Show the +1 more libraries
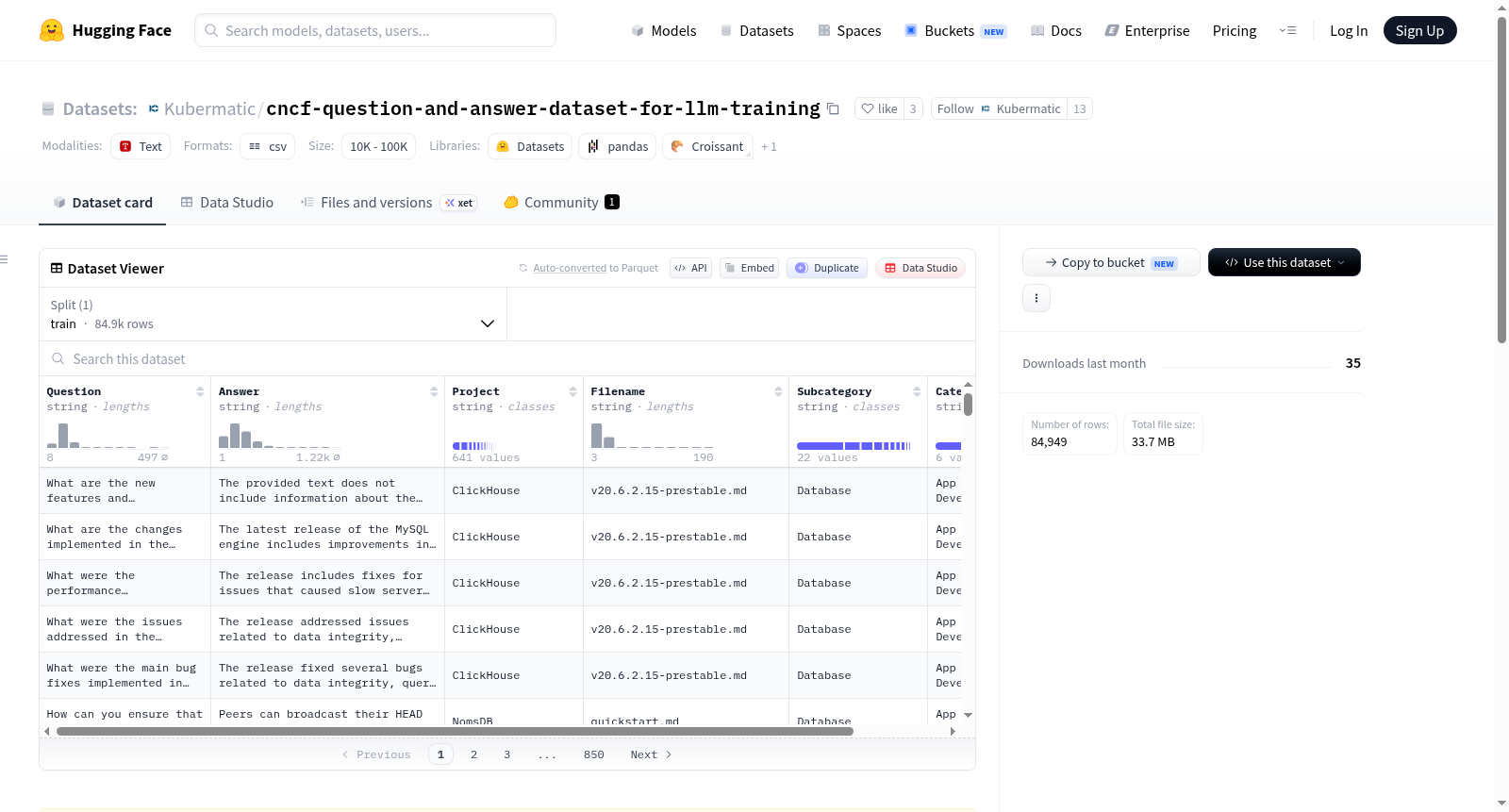Viewport: 1509px width, 812px height. [x=769, y=146]
